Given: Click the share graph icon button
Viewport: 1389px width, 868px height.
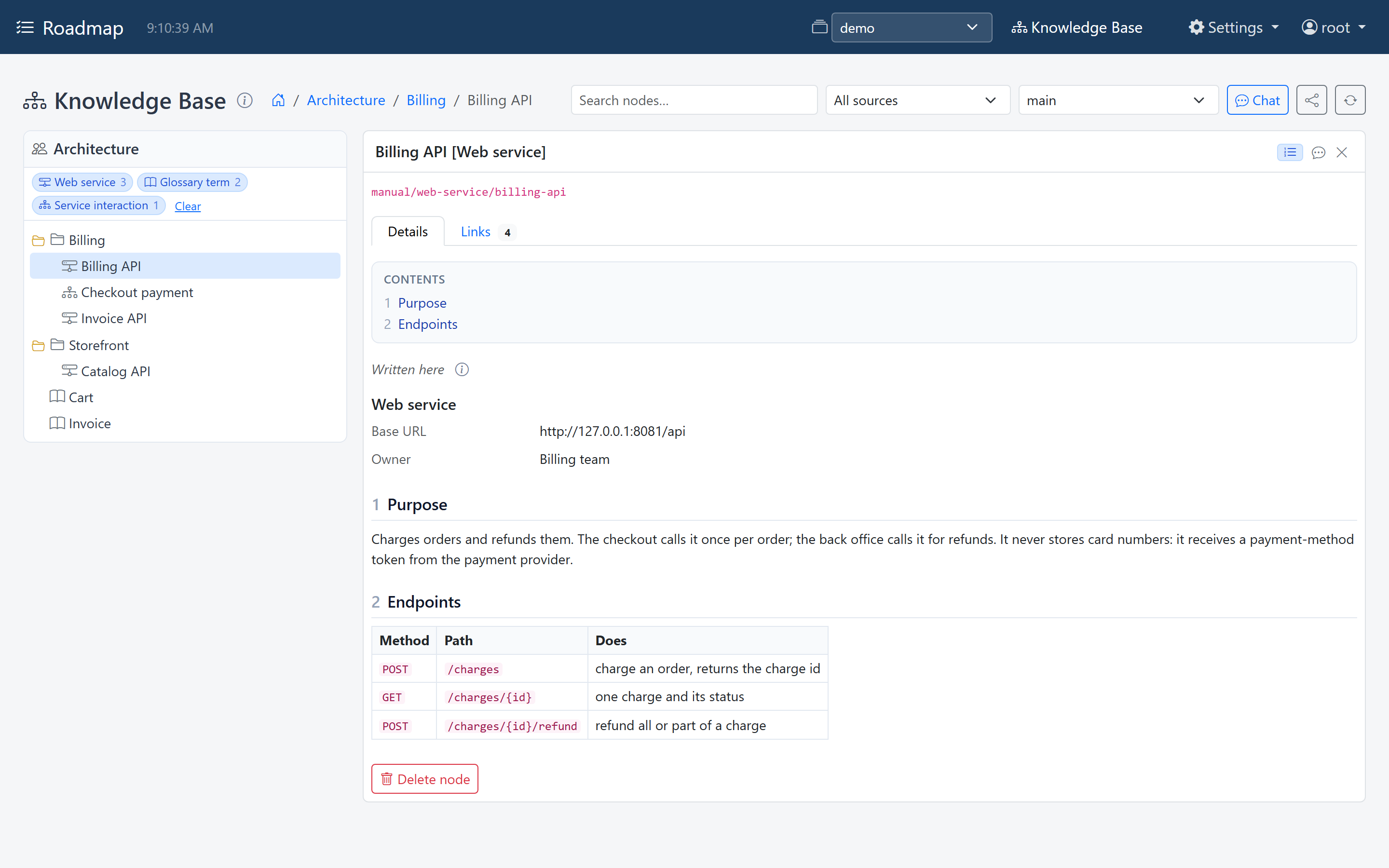Looking at the screenshot, I should [1311, 100].
